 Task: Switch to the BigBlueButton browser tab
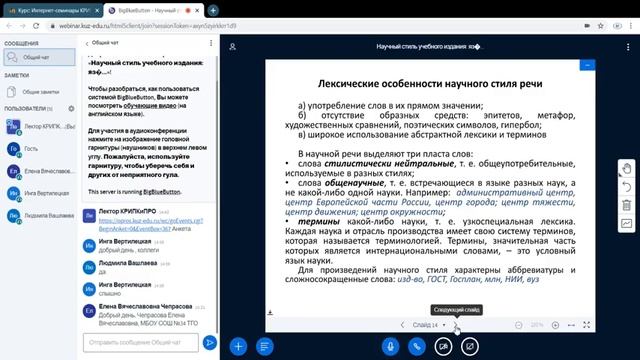[154, 11]
